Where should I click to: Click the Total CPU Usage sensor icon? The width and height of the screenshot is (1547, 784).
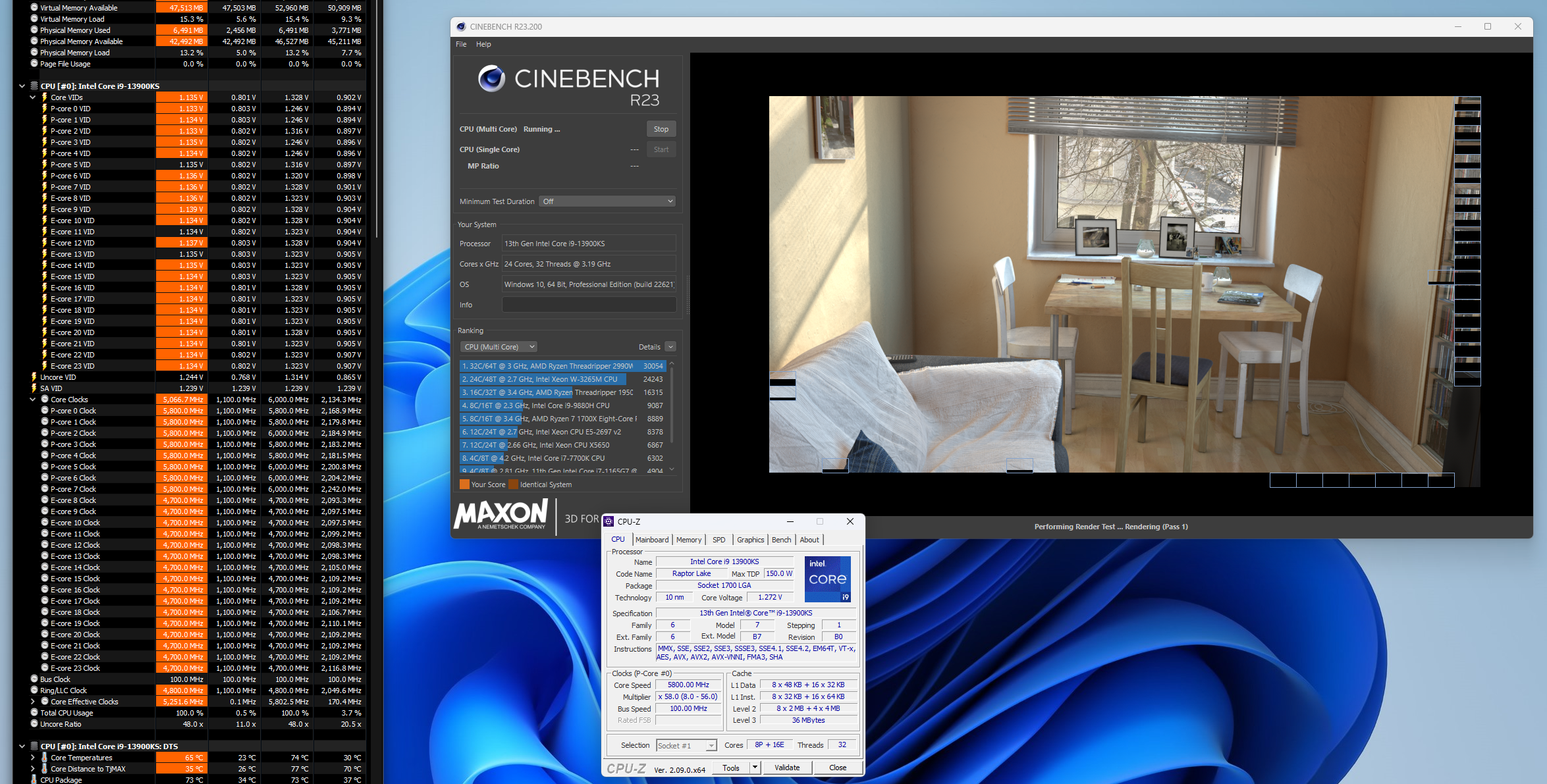coord(34,713)
